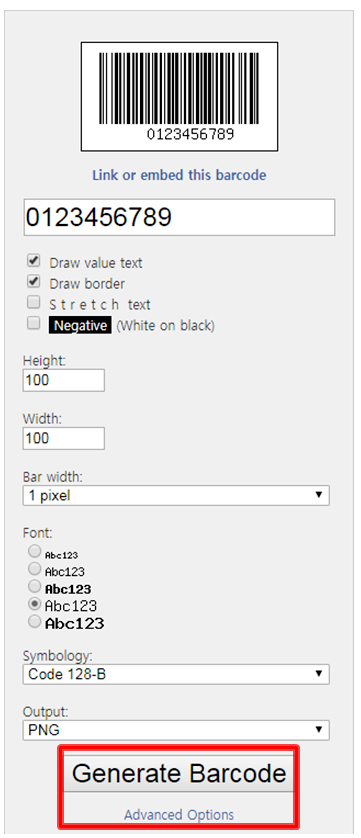The height and width of the screenshot is (838, 361).
Task: Click the Width input field
Action: pos(64,438)
